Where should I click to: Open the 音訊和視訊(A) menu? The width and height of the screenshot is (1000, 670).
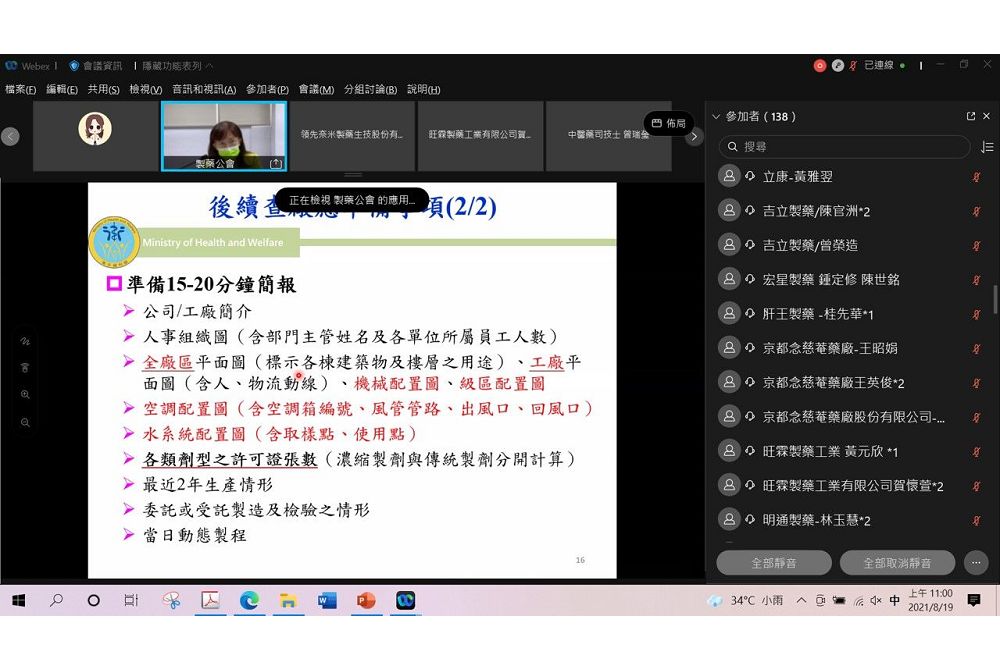204,89
